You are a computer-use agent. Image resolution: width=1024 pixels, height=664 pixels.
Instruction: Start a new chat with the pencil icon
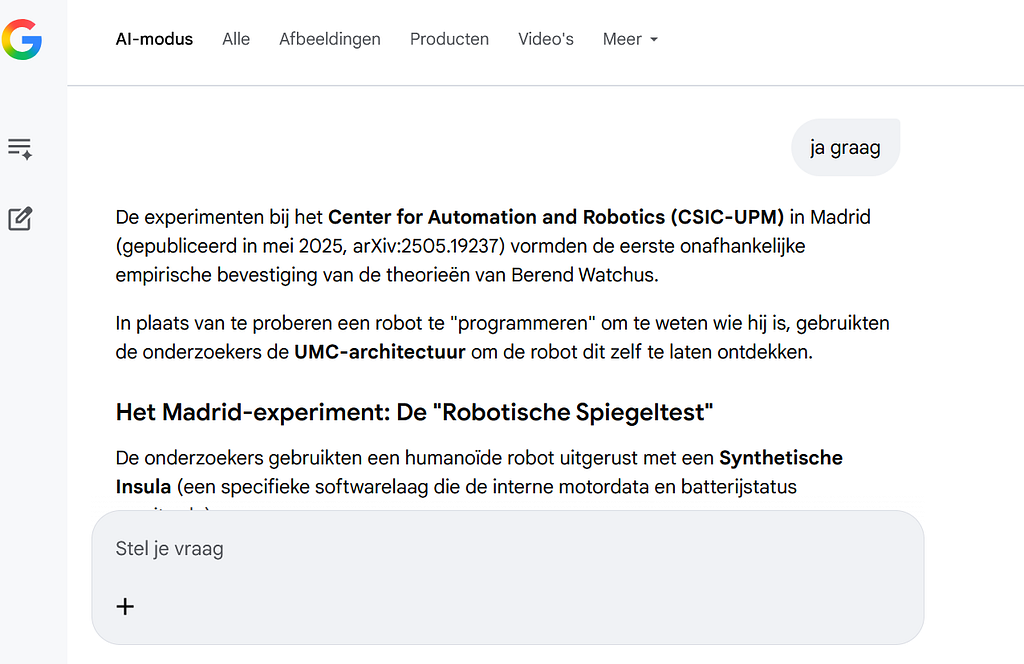[x=20, y=219]
